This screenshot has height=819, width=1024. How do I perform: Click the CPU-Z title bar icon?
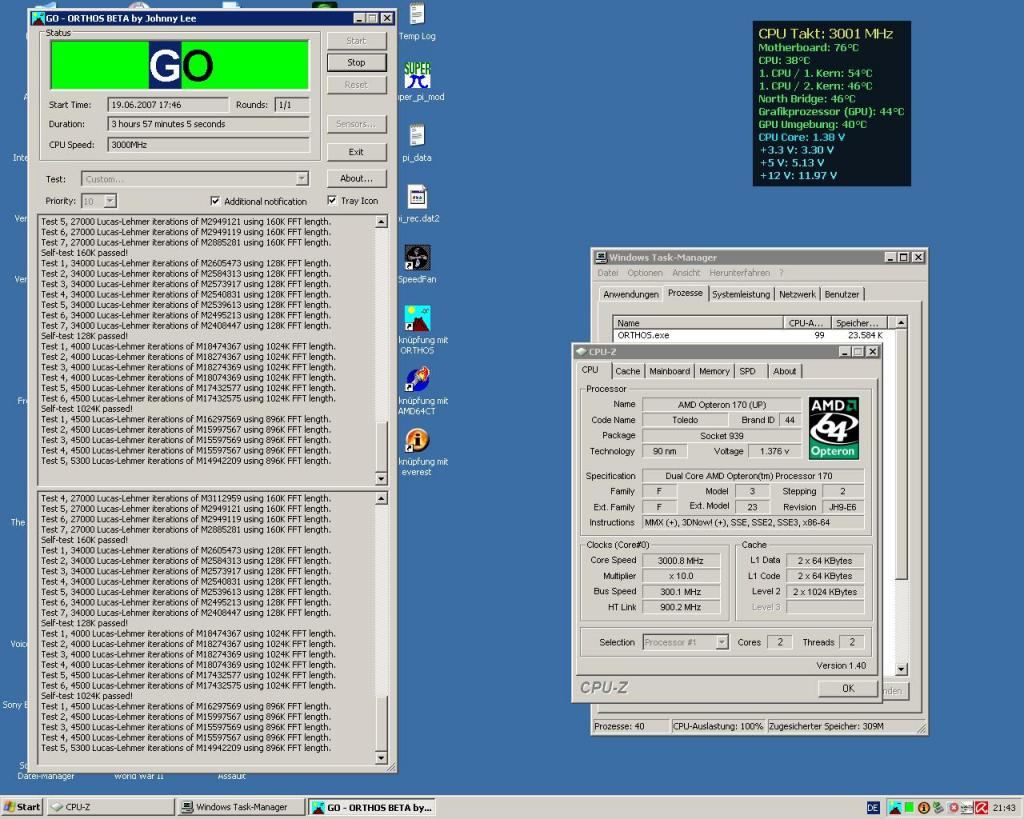pos(580,351)
